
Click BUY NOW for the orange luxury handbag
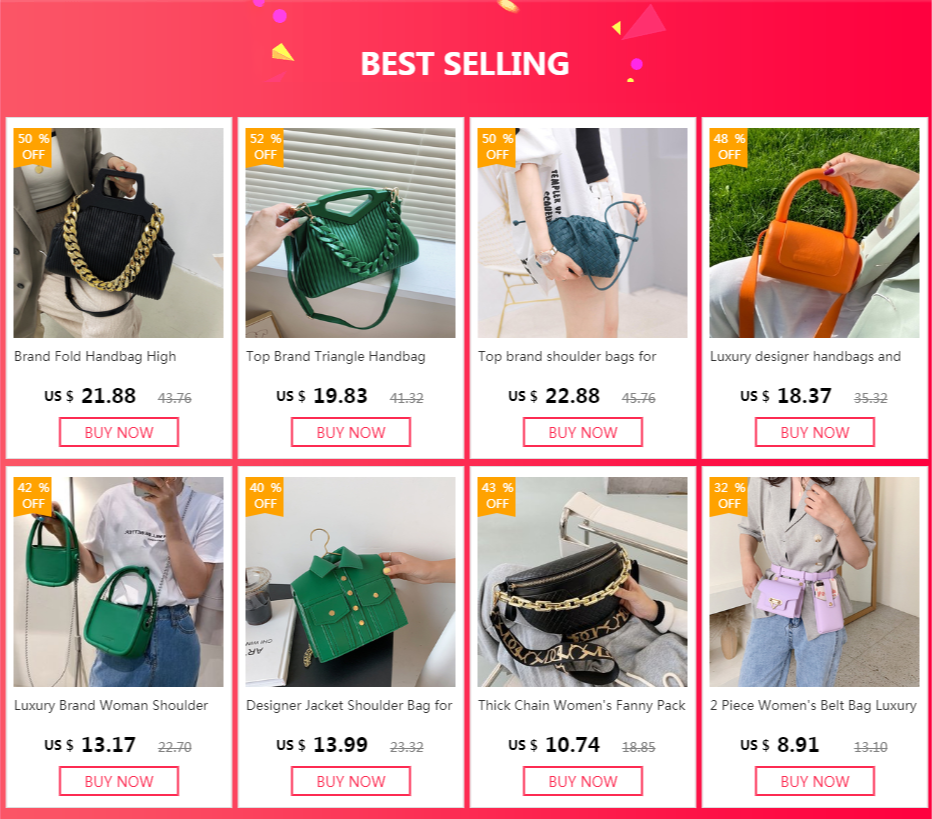[815, 432]
